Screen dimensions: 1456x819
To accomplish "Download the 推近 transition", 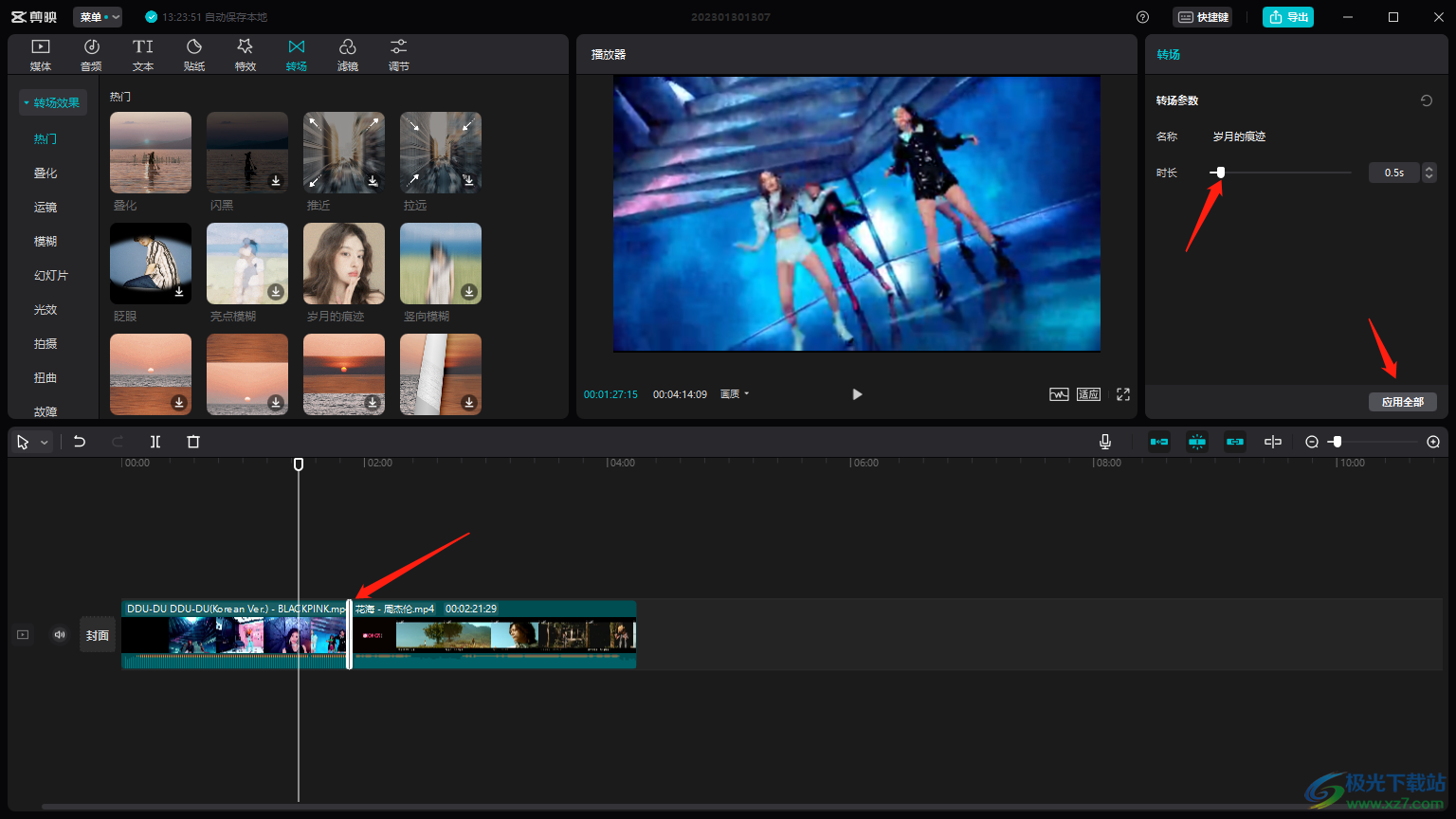I will (x=373, y=181).
